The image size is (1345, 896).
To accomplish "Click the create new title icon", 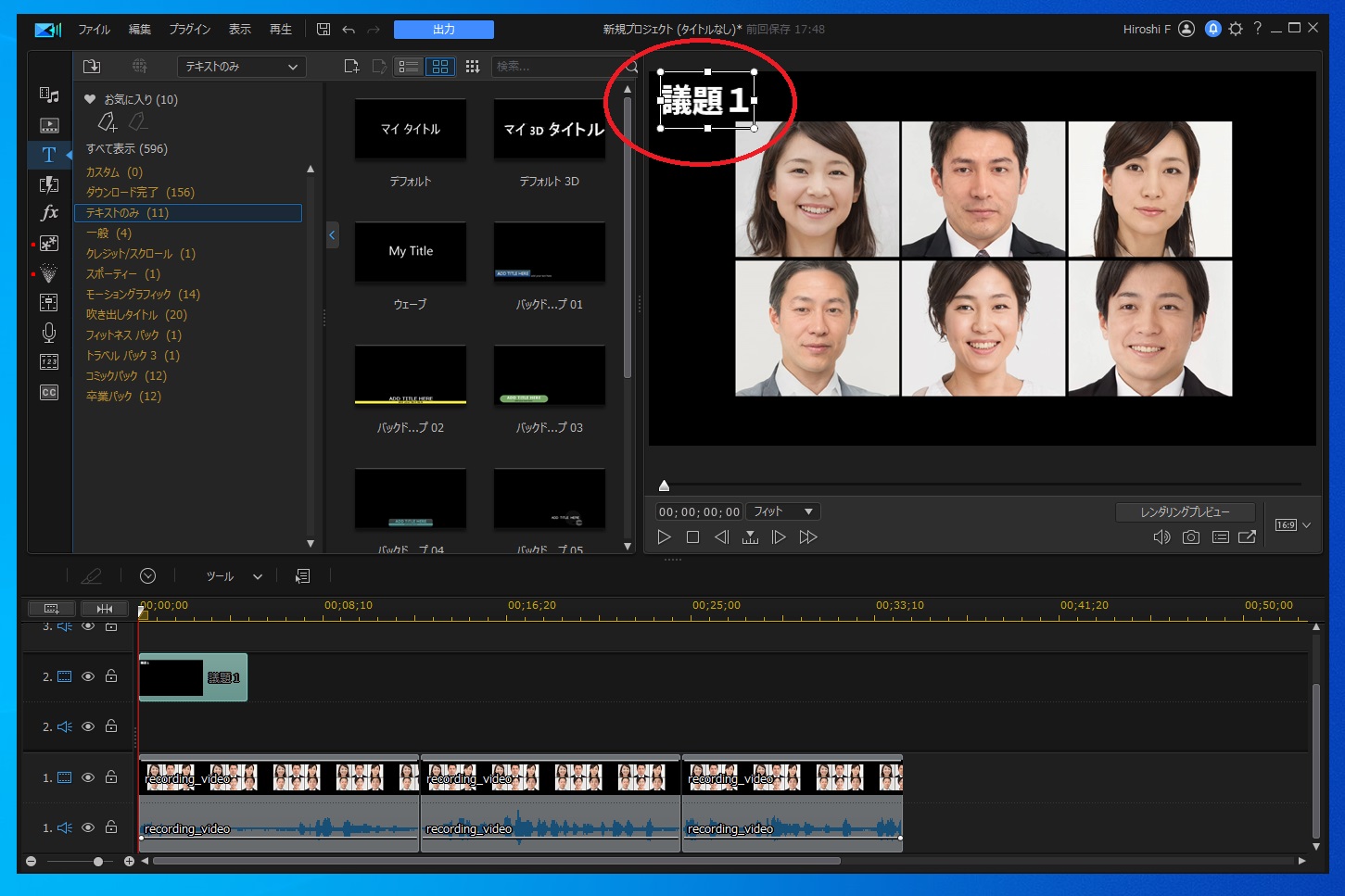I will coord(351,67).
